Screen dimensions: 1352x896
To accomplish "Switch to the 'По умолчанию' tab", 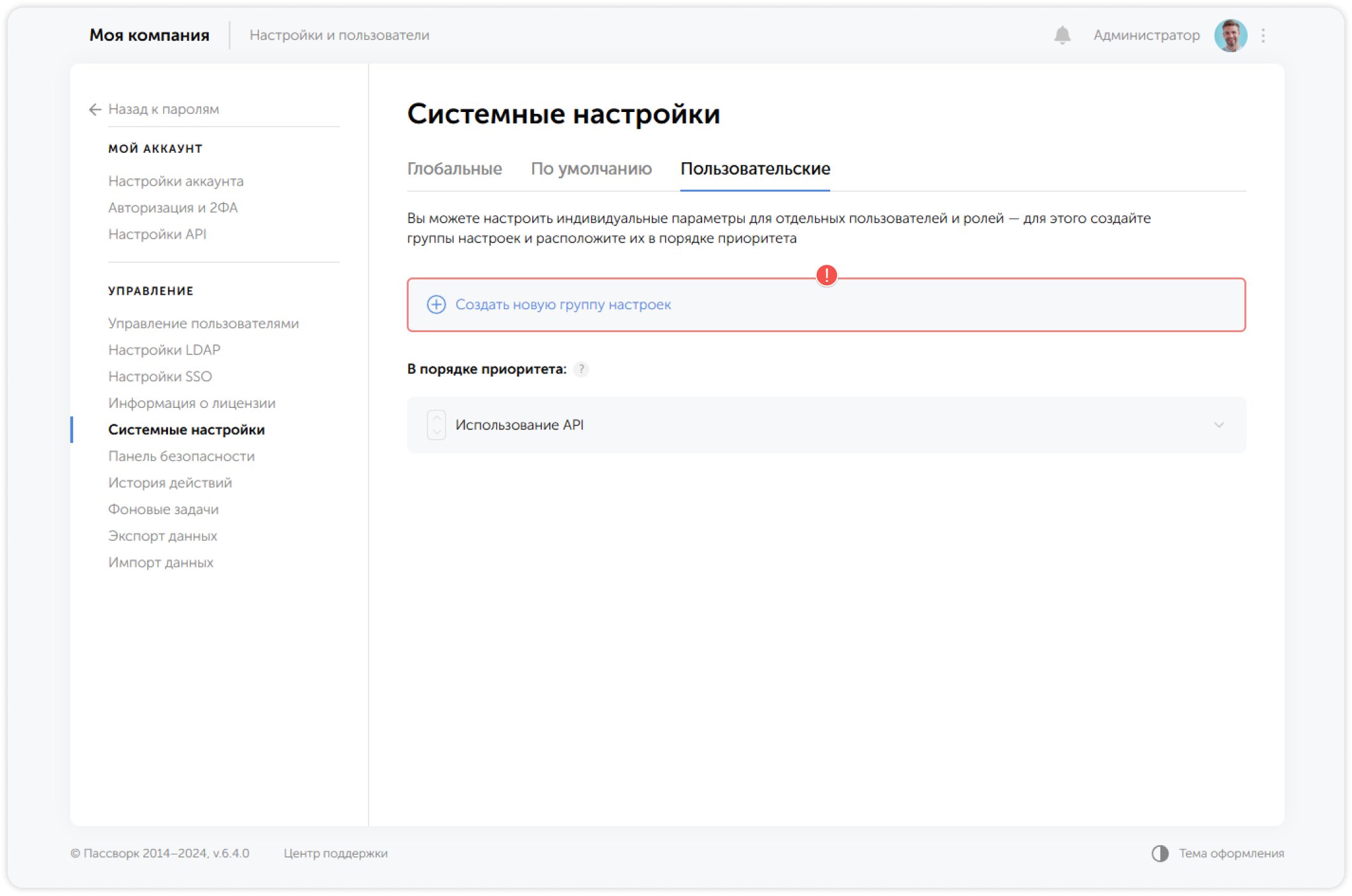I will point(591,169).
